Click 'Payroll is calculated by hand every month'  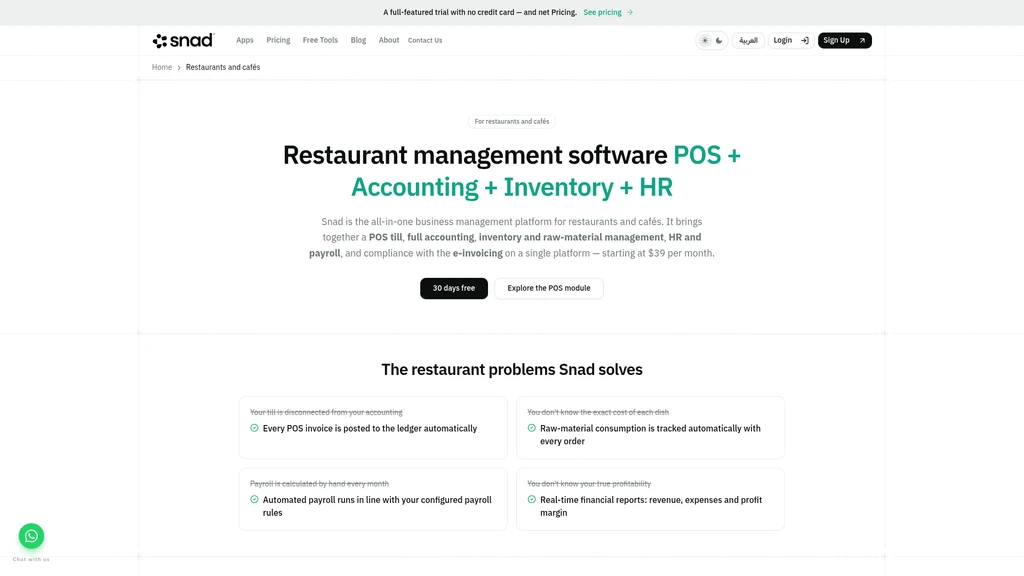[x=319, y=484]
